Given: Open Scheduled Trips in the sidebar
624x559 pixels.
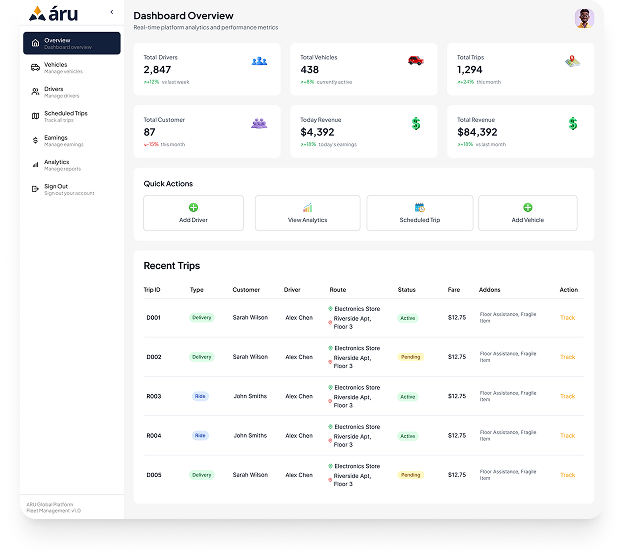Looking at the screenshot, I should 65,116.
